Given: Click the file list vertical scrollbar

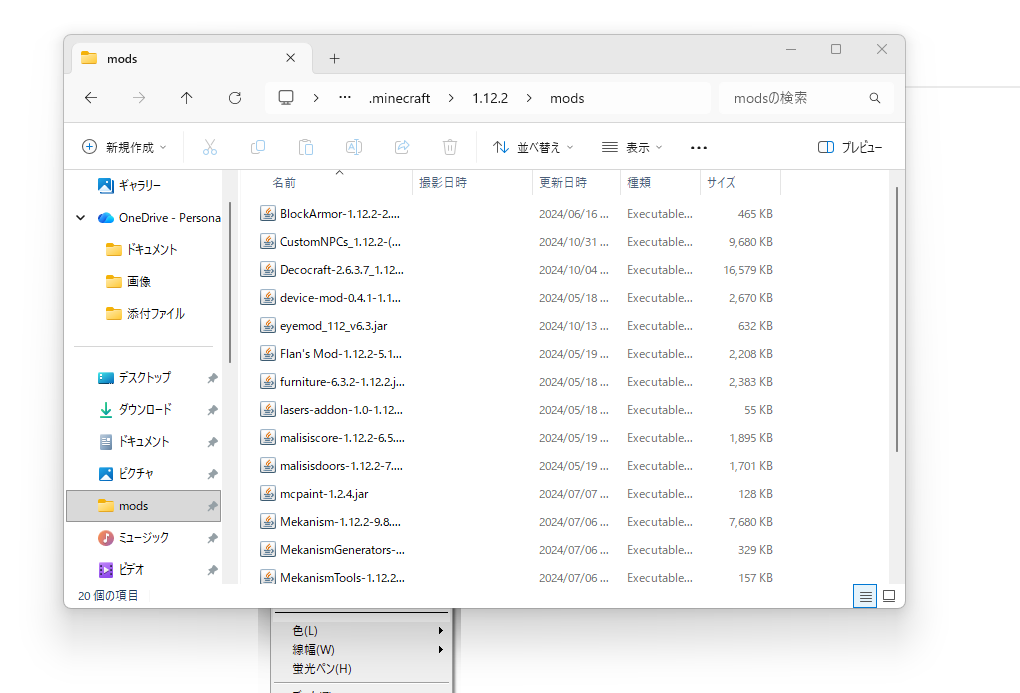Looking at the screenshot, I should click(897, 320).
